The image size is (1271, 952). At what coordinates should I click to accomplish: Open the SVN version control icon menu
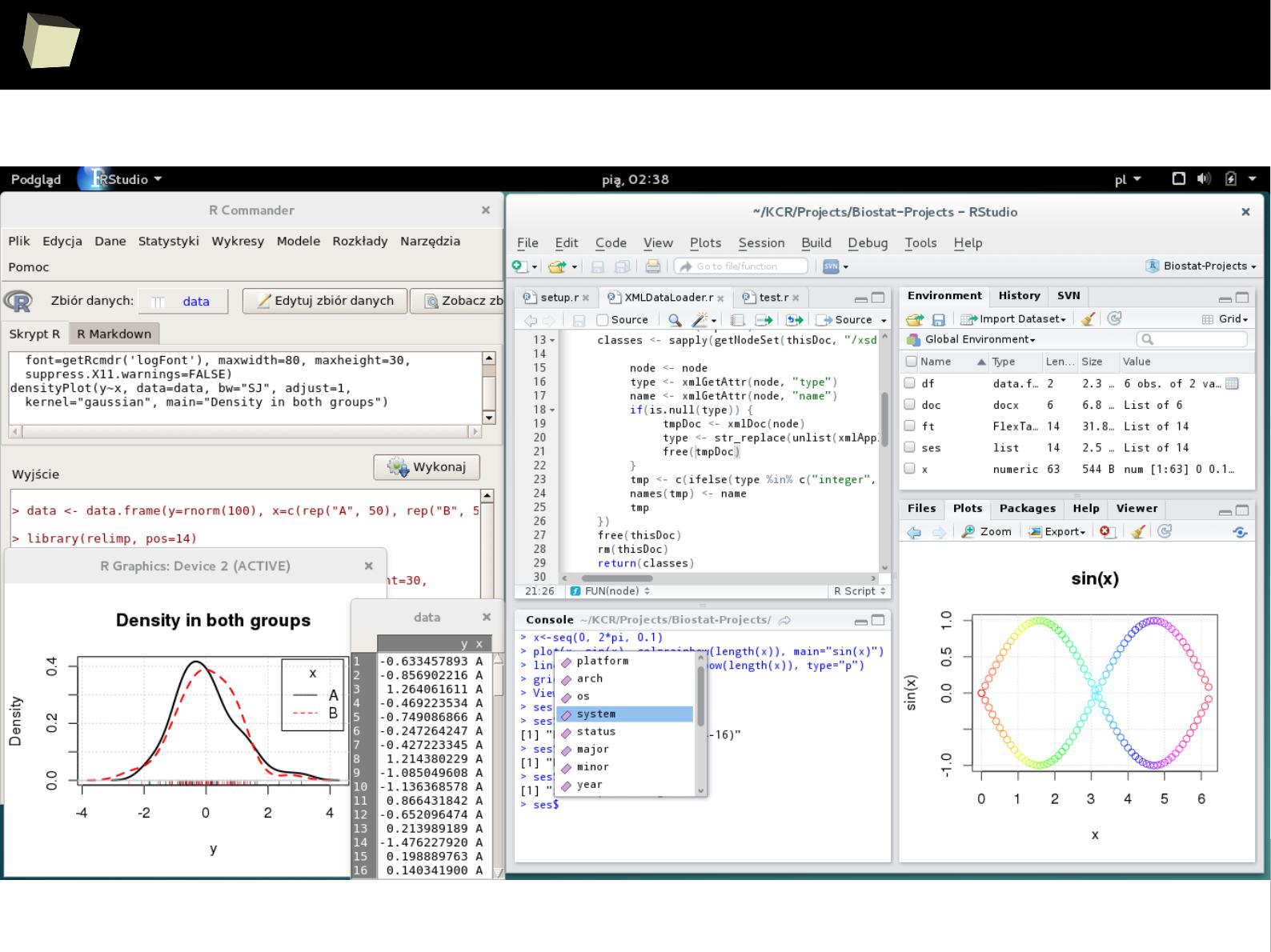tap(836, 266)
